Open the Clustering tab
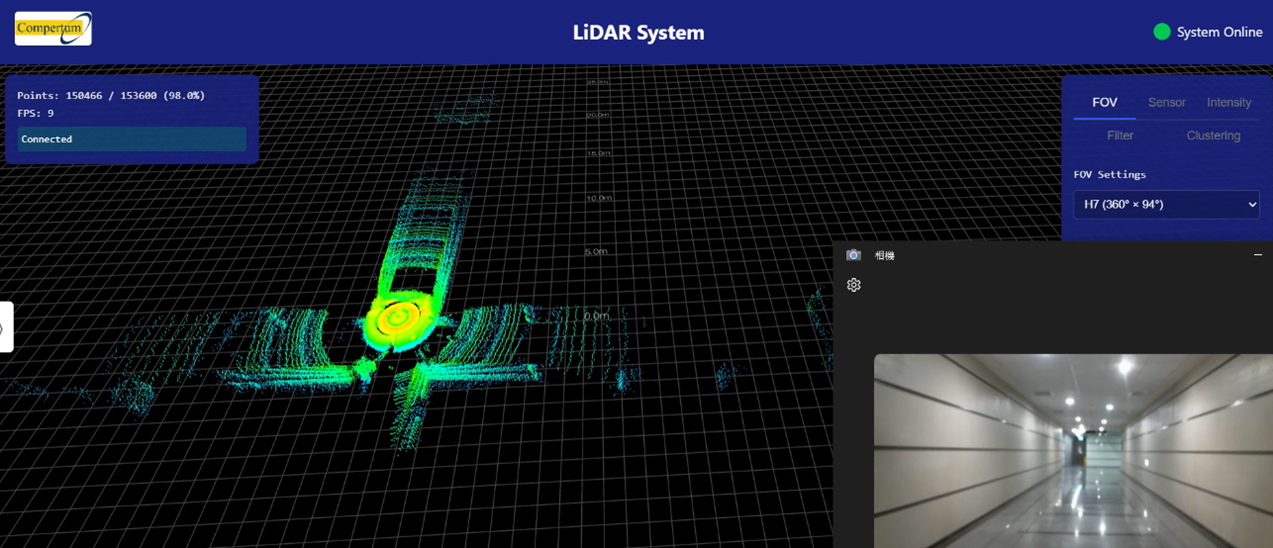Viewport: 1273px width, 548px height. point(1212,136)
